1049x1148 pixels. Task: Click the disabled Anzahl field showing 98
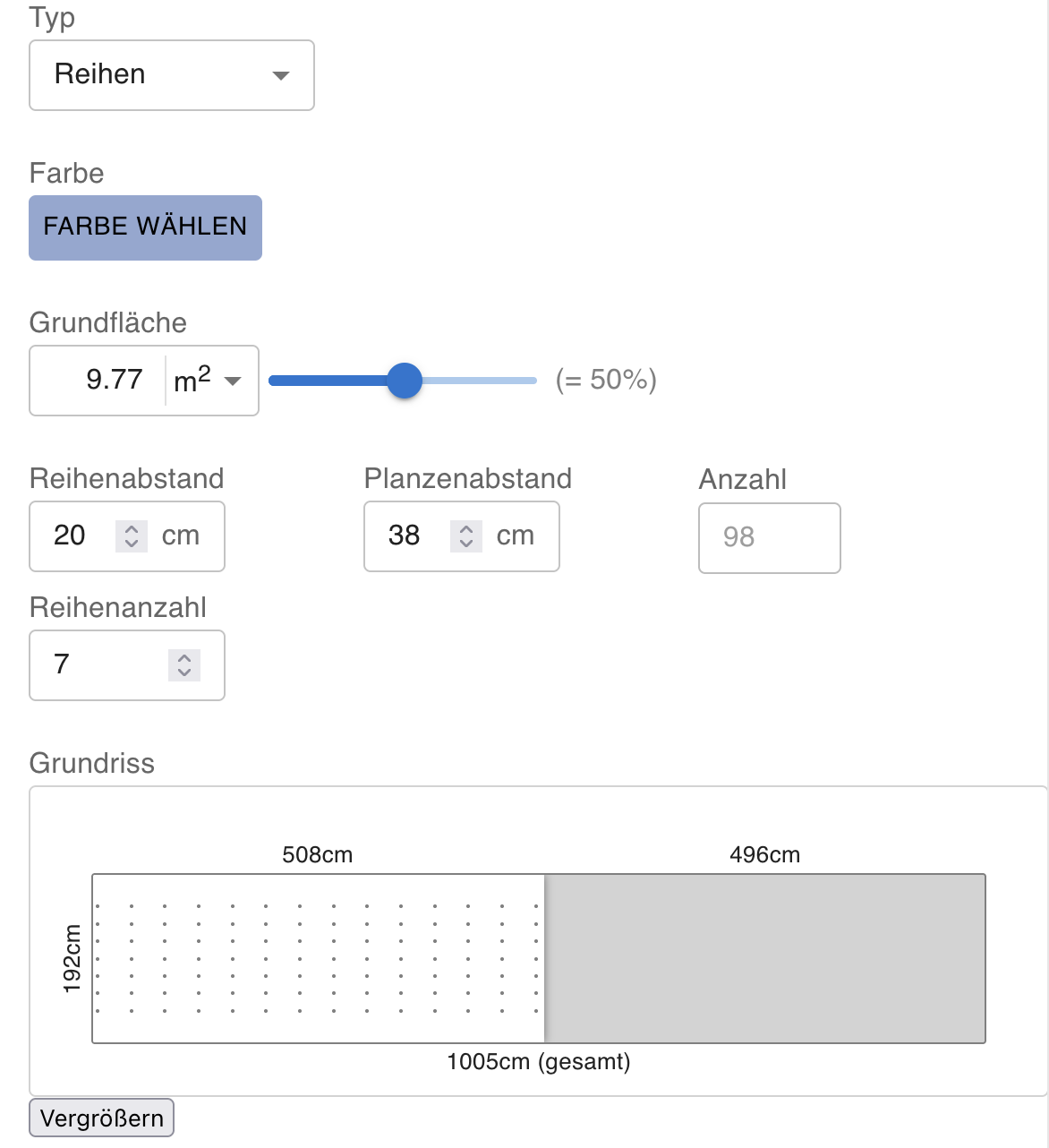coord(768,537)
